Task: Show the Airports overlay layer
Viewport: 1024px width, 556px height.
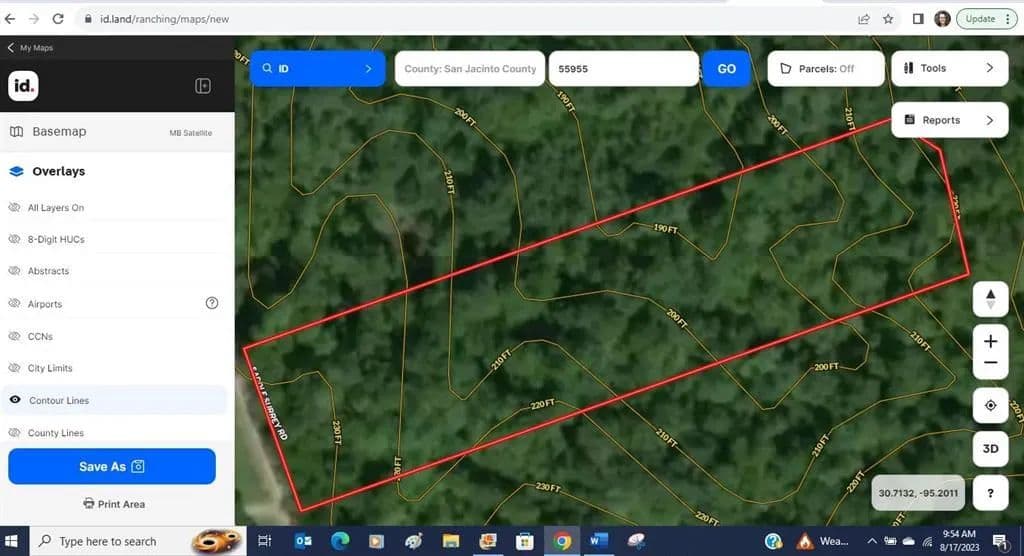Action: 15,304
